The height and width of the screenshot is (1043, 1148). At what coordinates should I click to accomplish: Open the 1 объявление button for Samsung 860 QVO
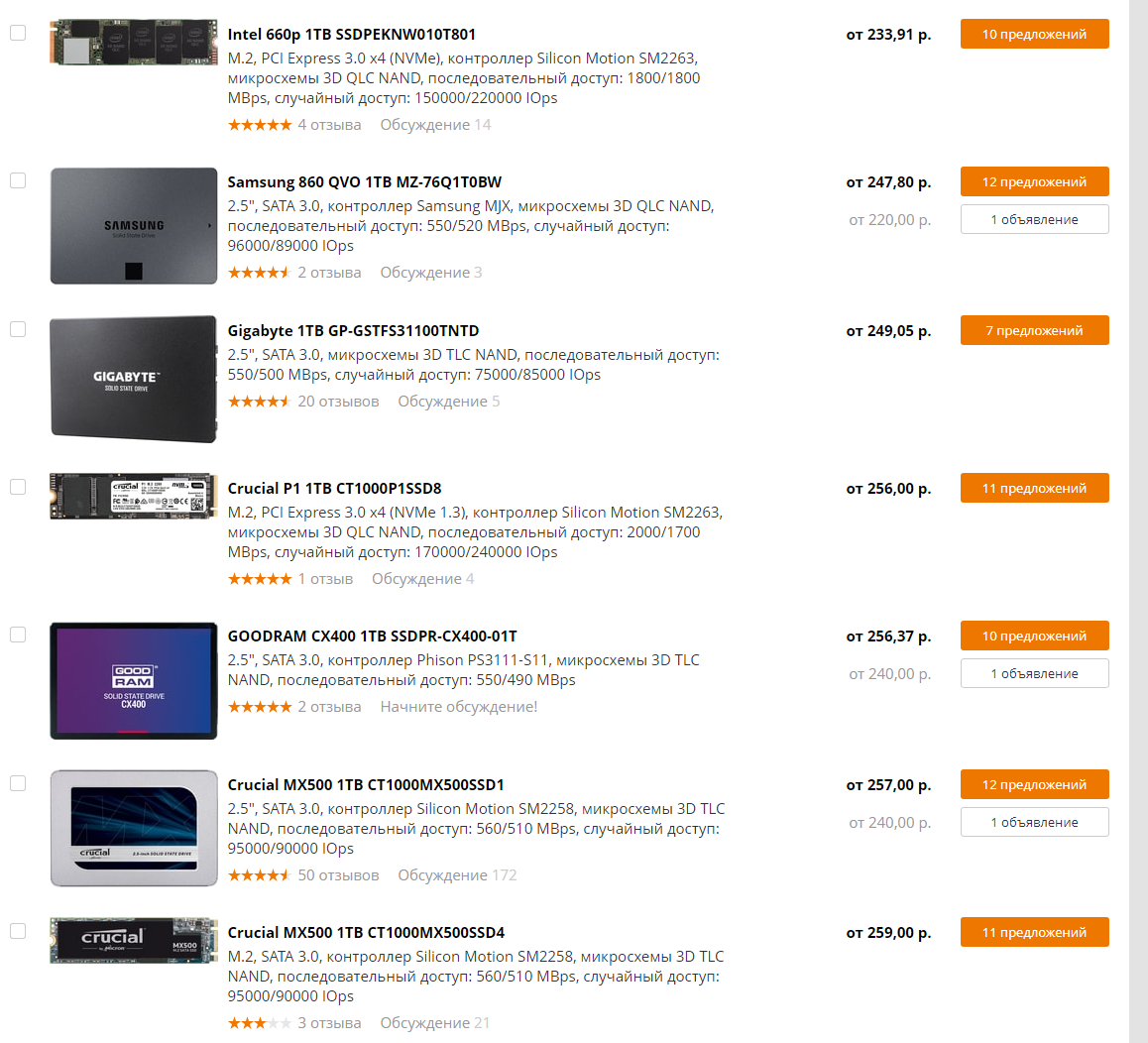1035,220
